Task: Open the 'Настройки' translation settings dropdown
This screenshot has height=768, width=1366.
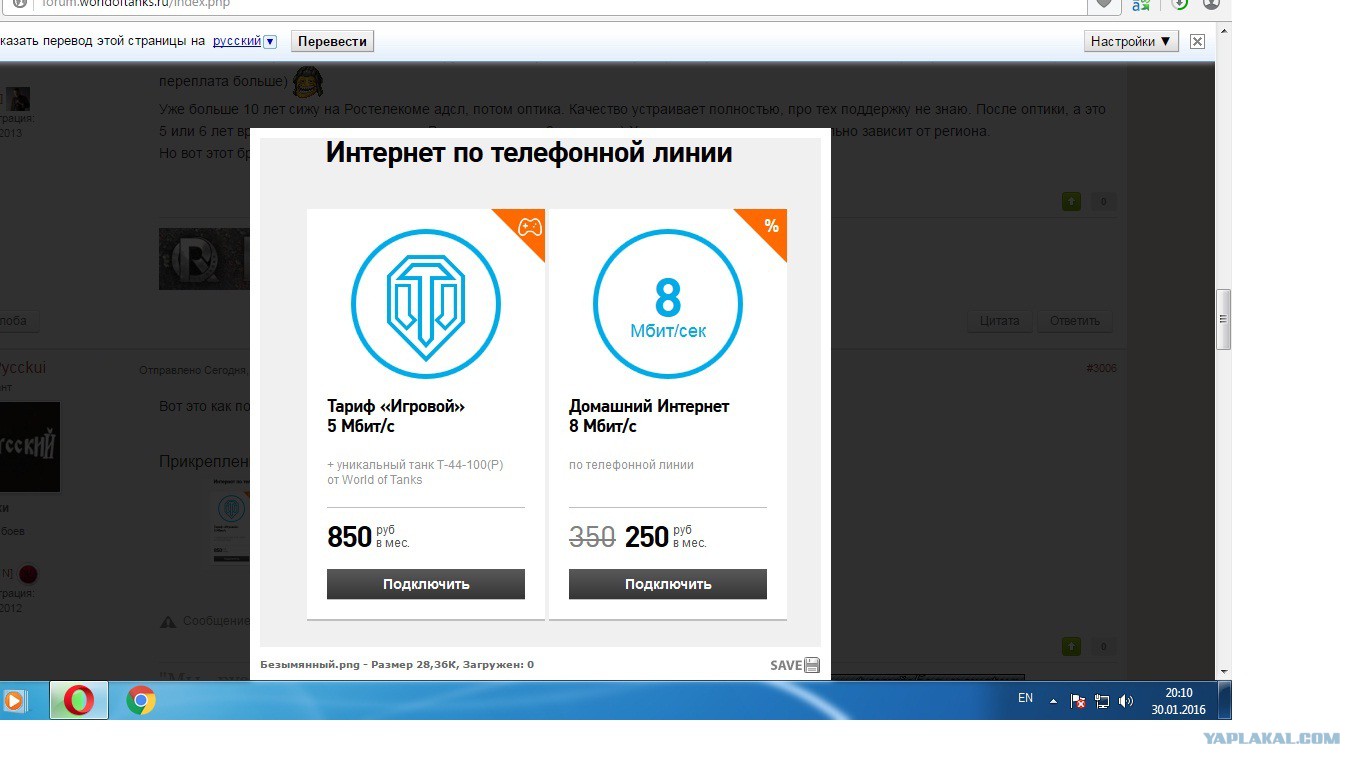Action: click(1131, 41)
